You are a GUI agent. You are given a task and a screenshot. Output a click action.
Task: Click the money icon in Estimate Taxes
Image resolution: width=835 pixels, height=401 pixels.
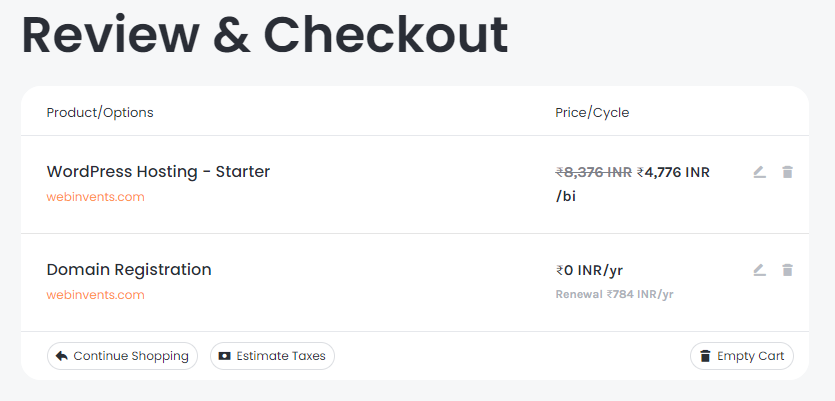(x=224, y=356)
